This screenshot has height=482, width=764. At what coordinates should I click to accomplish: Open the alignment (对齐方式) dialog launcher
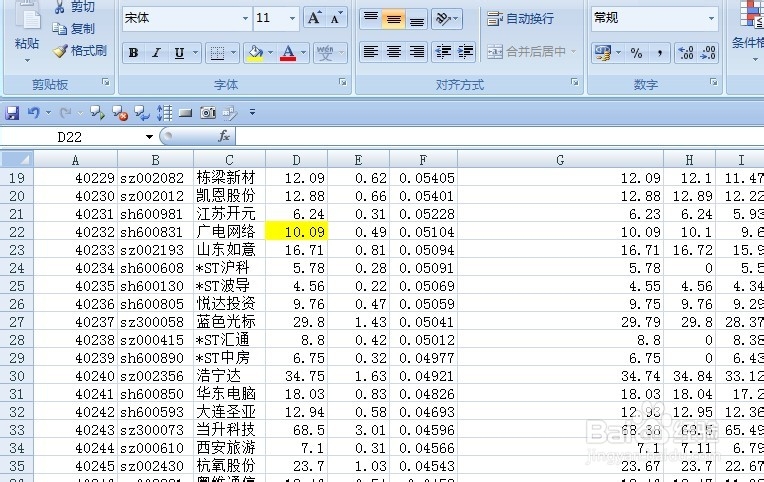[x=574, y=82]
